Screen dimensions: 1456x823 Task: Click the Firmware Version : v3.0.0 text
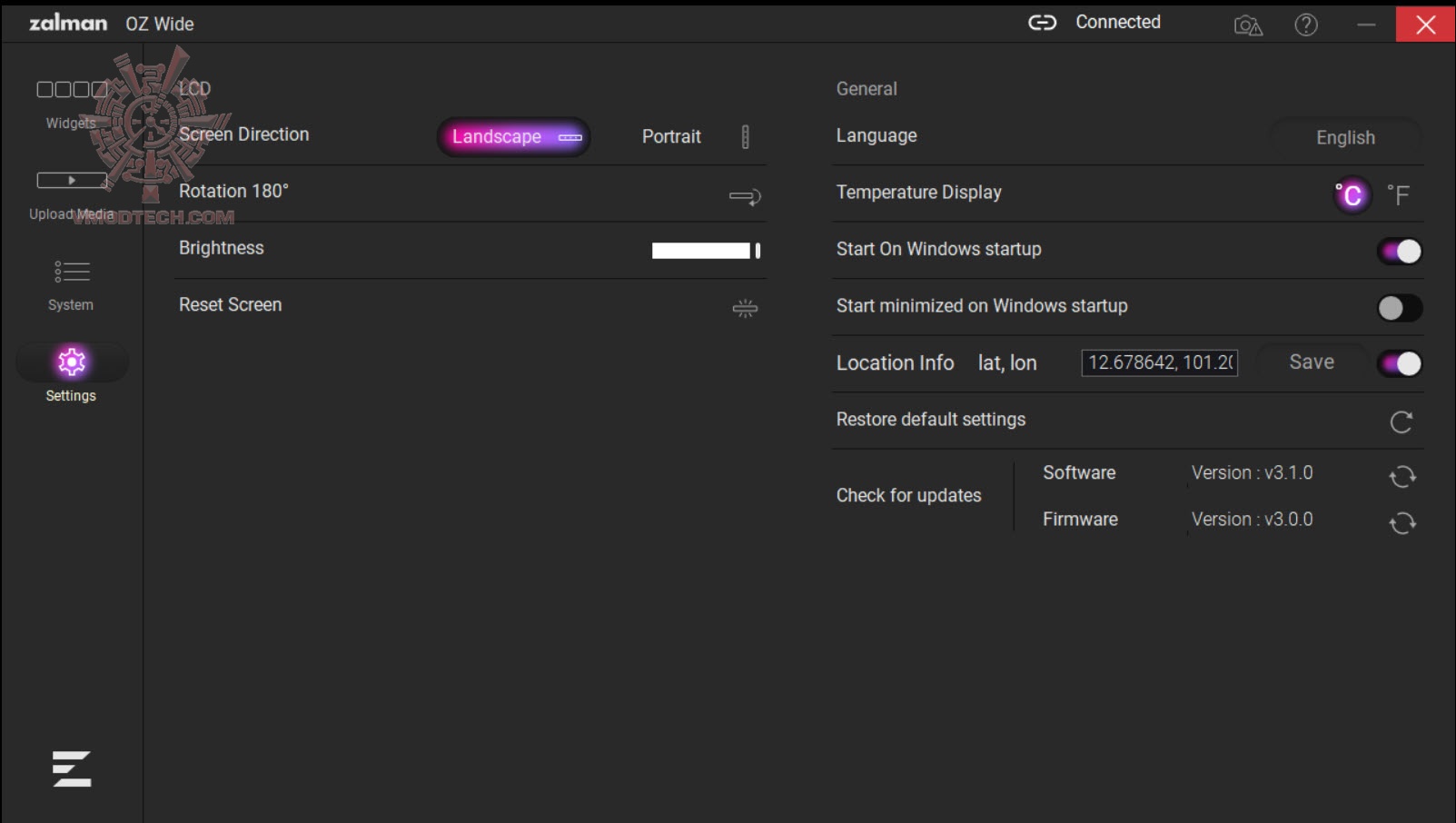1252,519
